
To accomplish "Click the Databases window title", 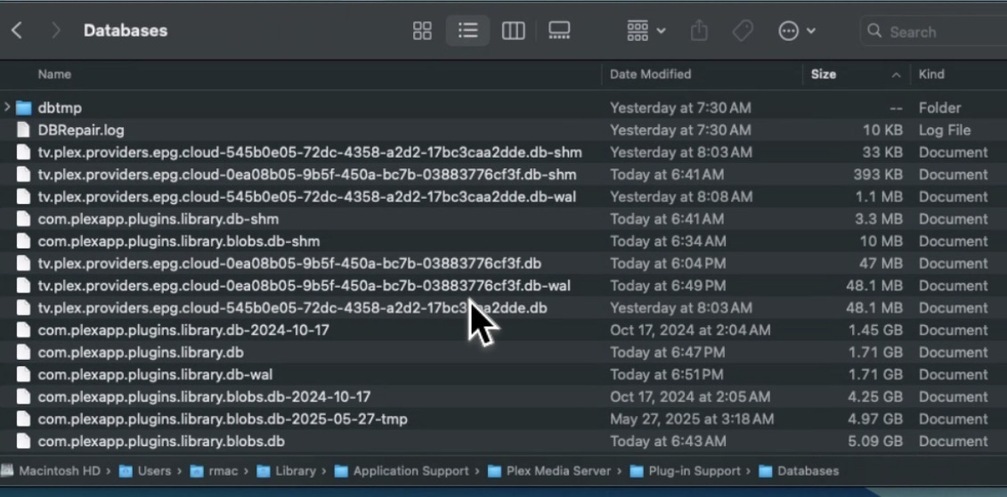I will tap(125, 31).
